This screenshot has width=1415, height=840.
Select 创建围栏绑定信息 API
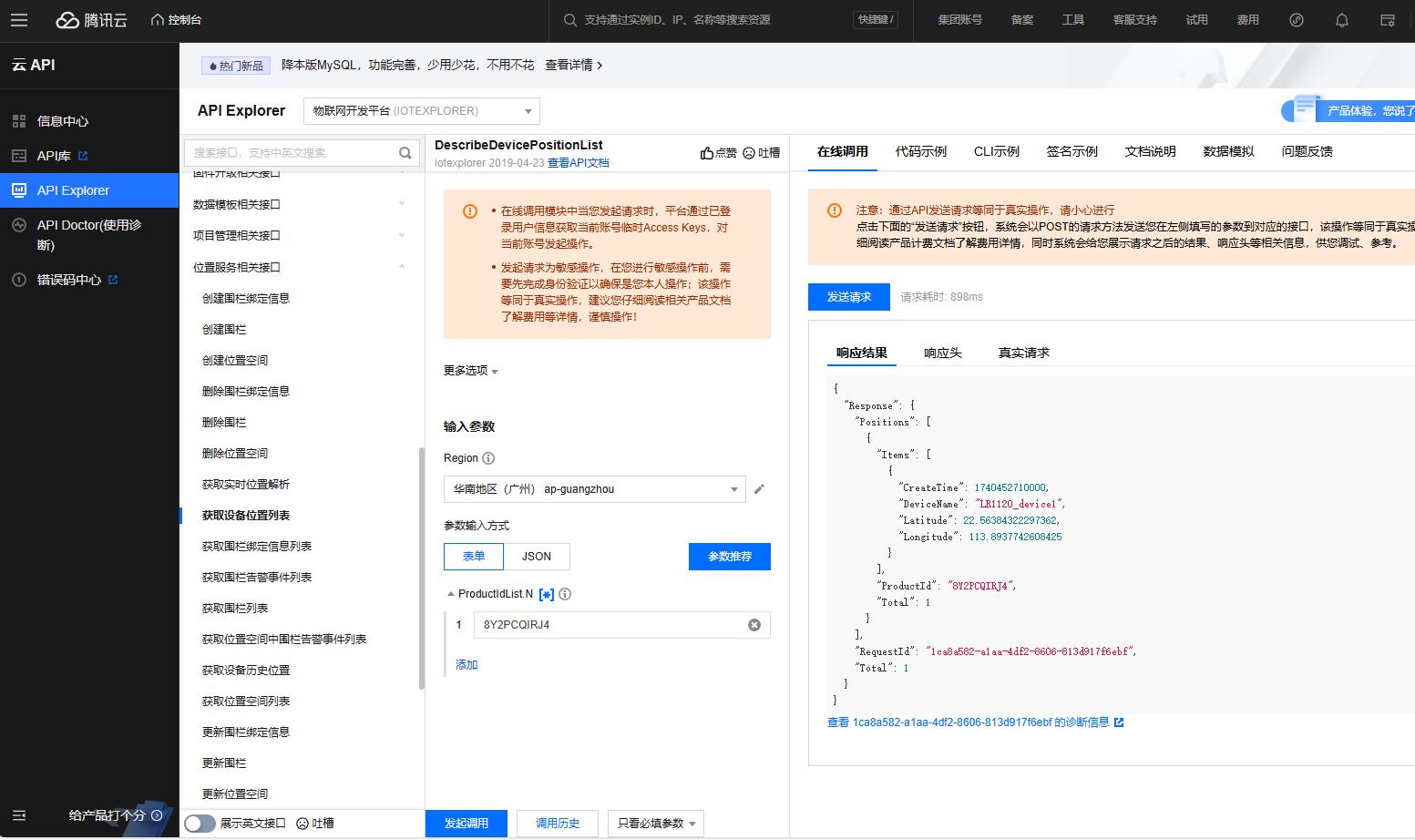point(246,298)
